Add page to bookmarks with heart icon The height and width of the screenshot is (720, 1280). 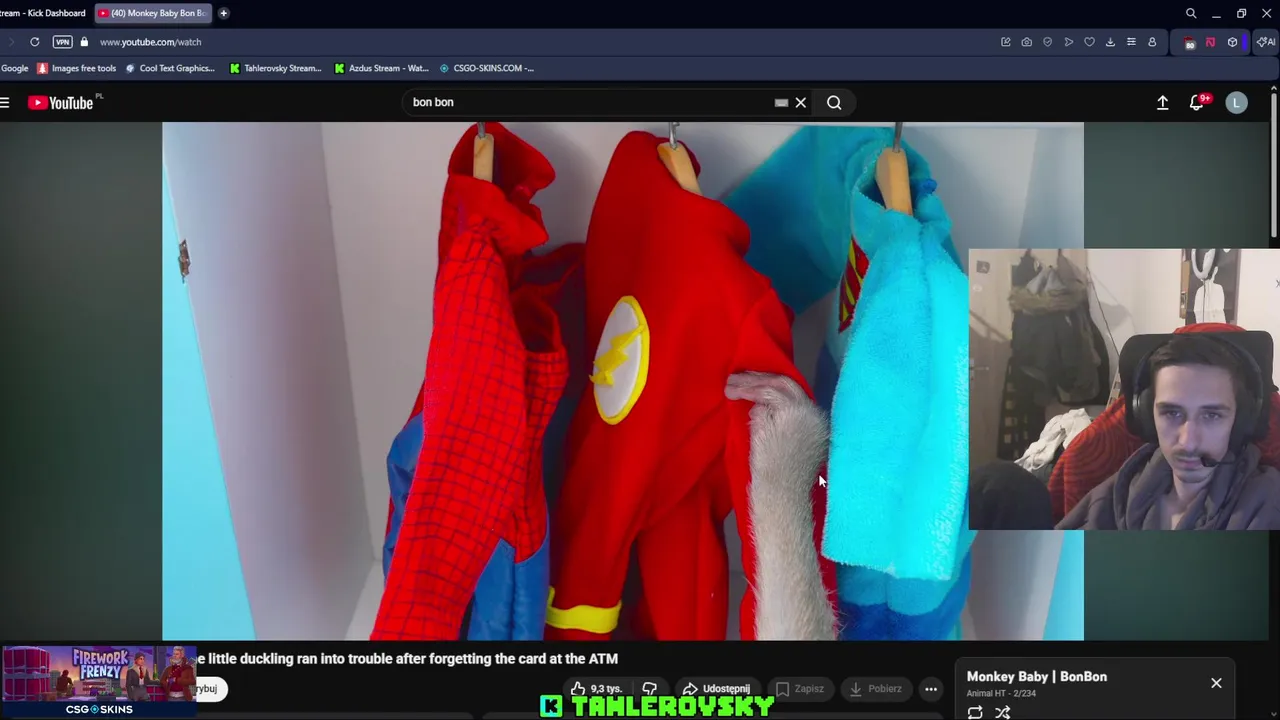[x=1089, y=42]
